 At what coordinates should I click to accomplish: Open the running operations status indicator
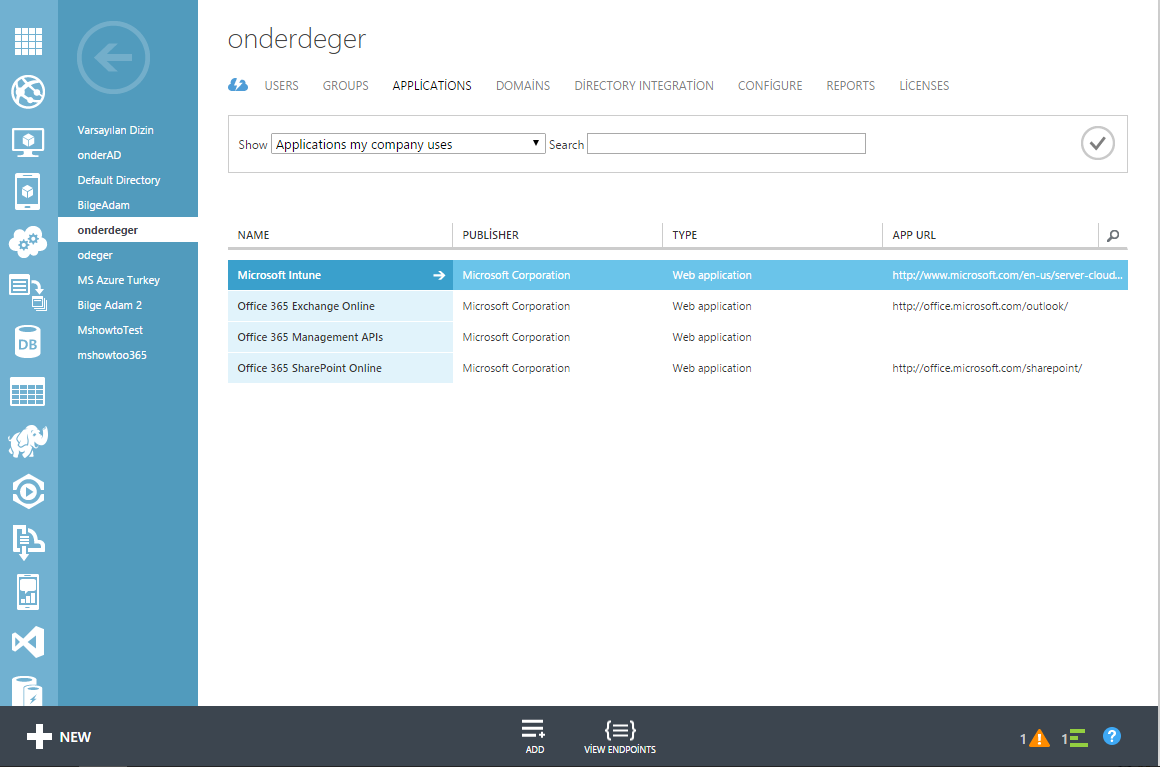1075,738
